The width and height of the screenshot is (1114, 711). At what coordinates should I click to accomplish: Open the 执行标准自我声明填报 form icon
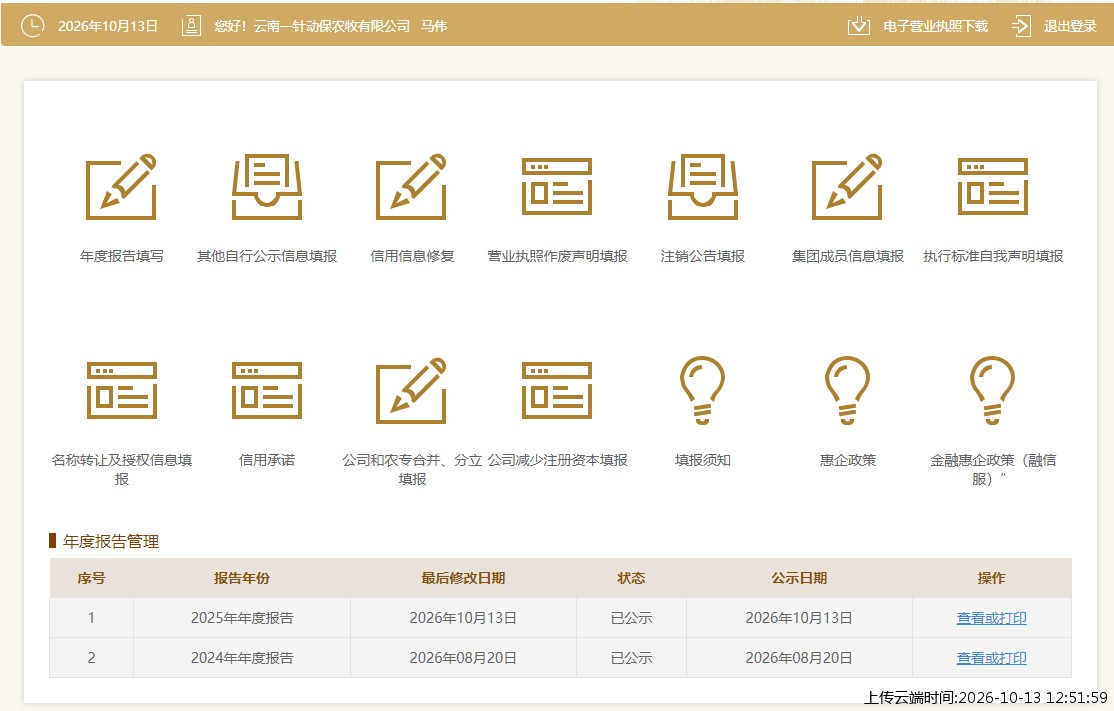click(993, 186)
